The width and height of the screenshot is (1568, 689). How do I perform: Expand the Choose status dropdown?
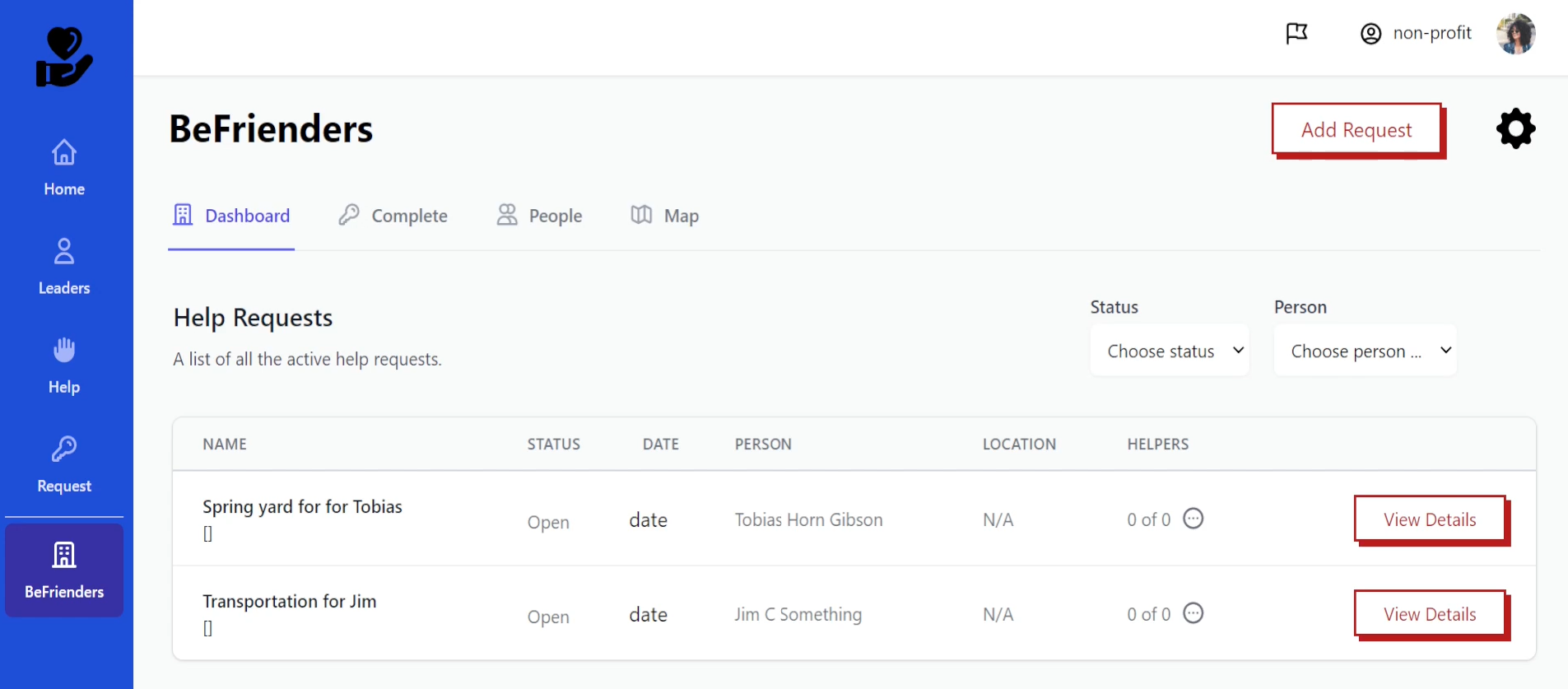(1170, 351)
